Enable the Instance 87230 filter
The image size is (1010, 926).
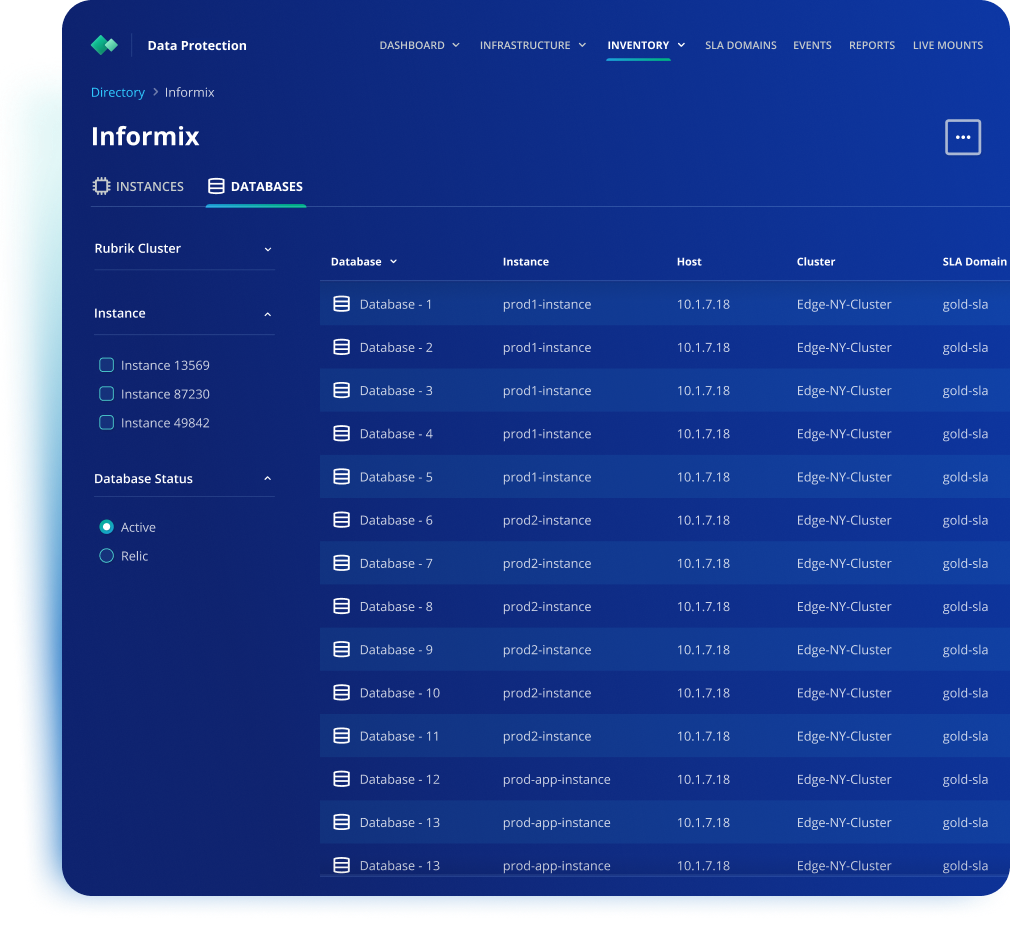[106, 393]
